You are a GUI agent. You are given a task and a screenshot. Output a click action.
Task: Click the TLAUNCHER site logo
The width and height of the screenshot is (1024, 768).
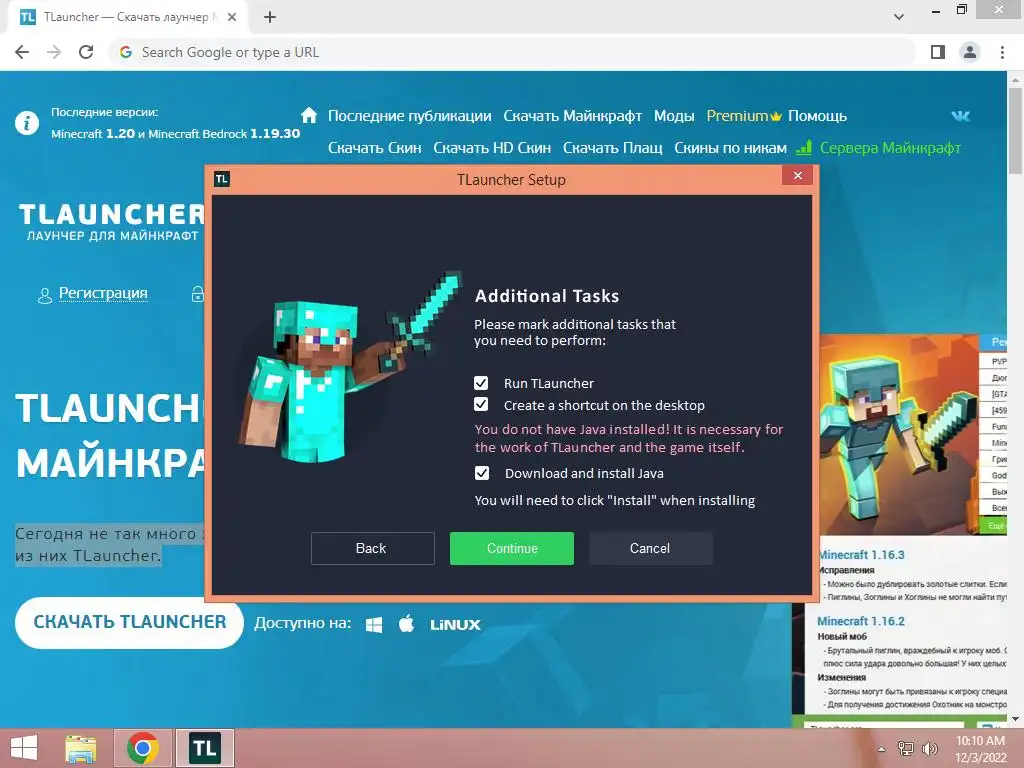(x=112, y=221)
